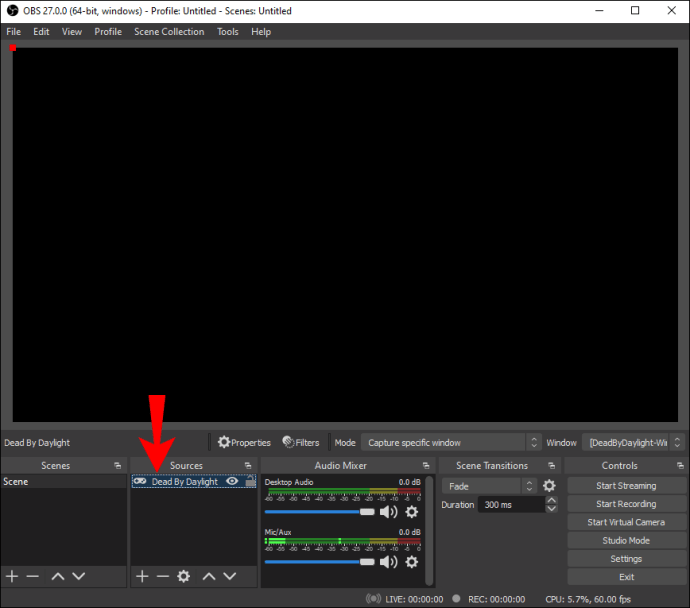Pop out the Scene Transitions dock

[x=551, y=465]
